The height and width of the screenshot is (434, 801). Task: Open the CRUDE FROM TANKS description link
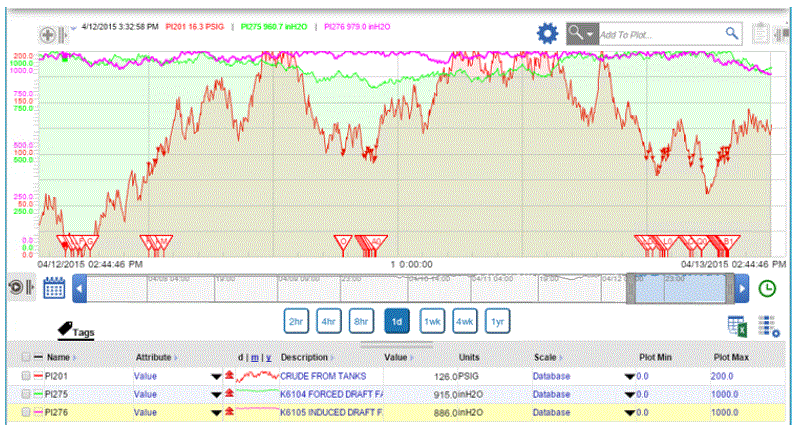click(x=323, y=376)
